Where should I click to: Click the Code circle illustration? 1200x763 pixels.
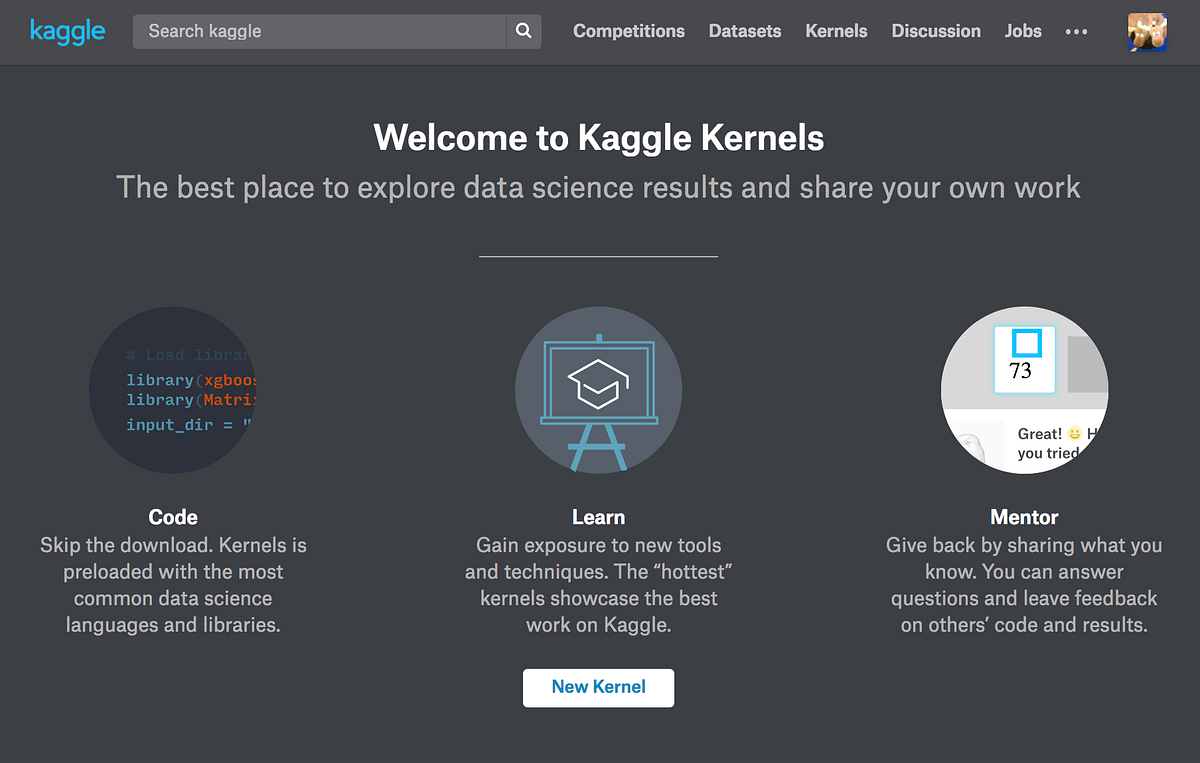172,390
